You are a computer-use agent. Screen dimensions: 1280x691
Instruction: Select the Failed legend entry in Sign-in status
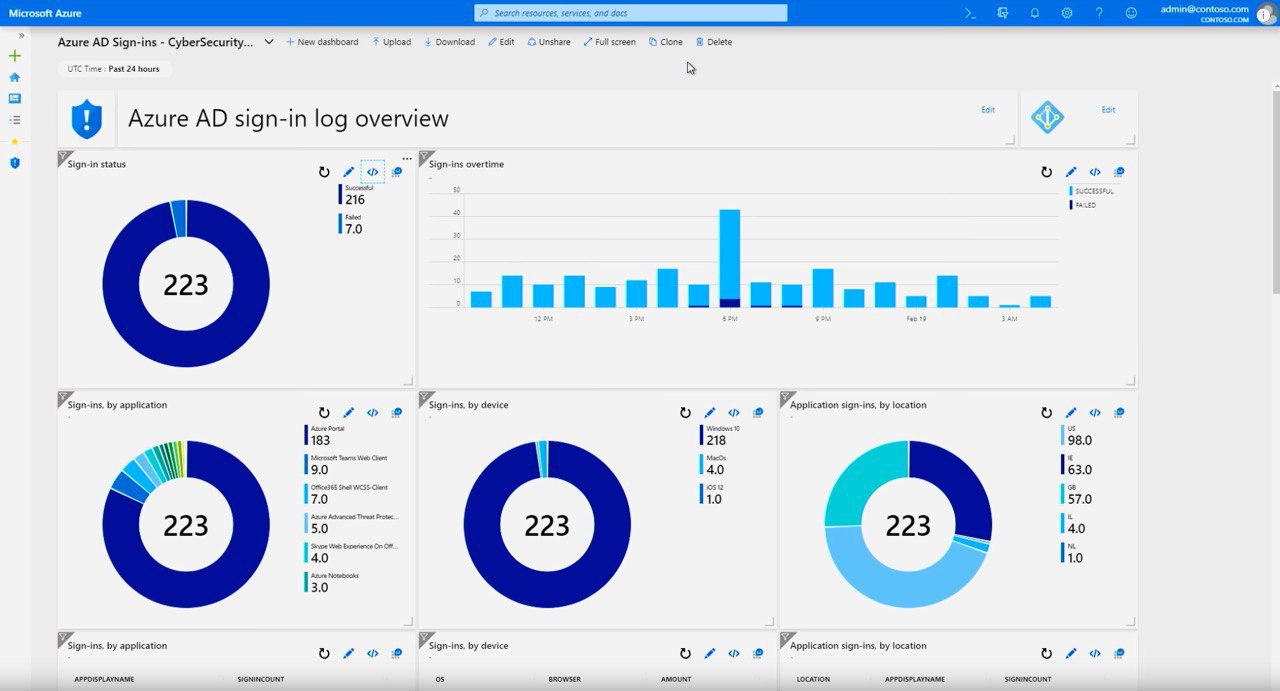click(352, 224)
